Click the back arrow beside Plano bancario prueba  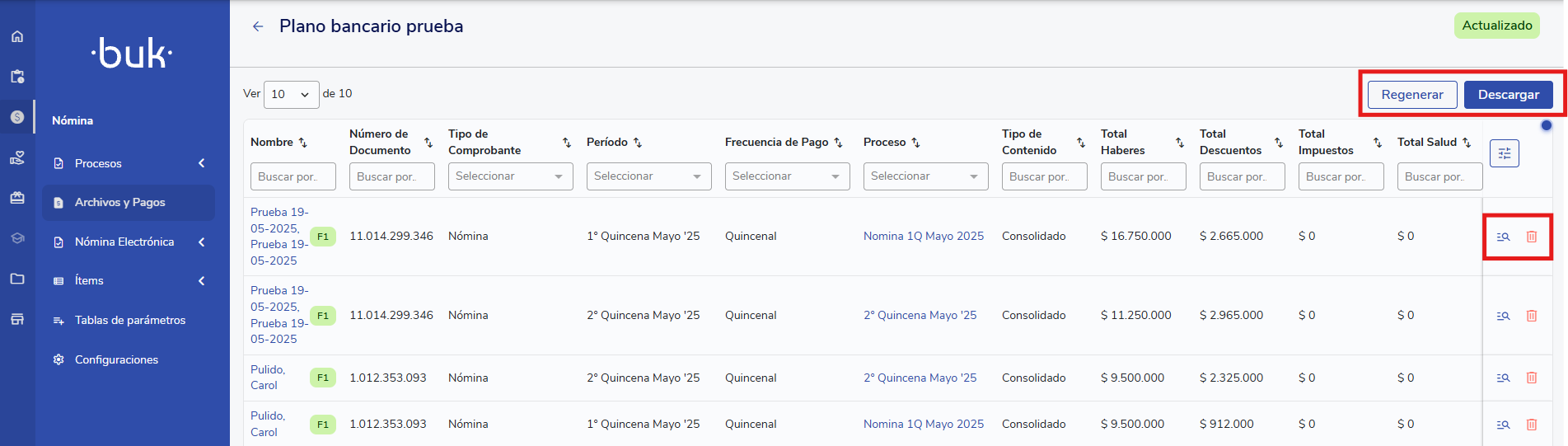[258, 26]
